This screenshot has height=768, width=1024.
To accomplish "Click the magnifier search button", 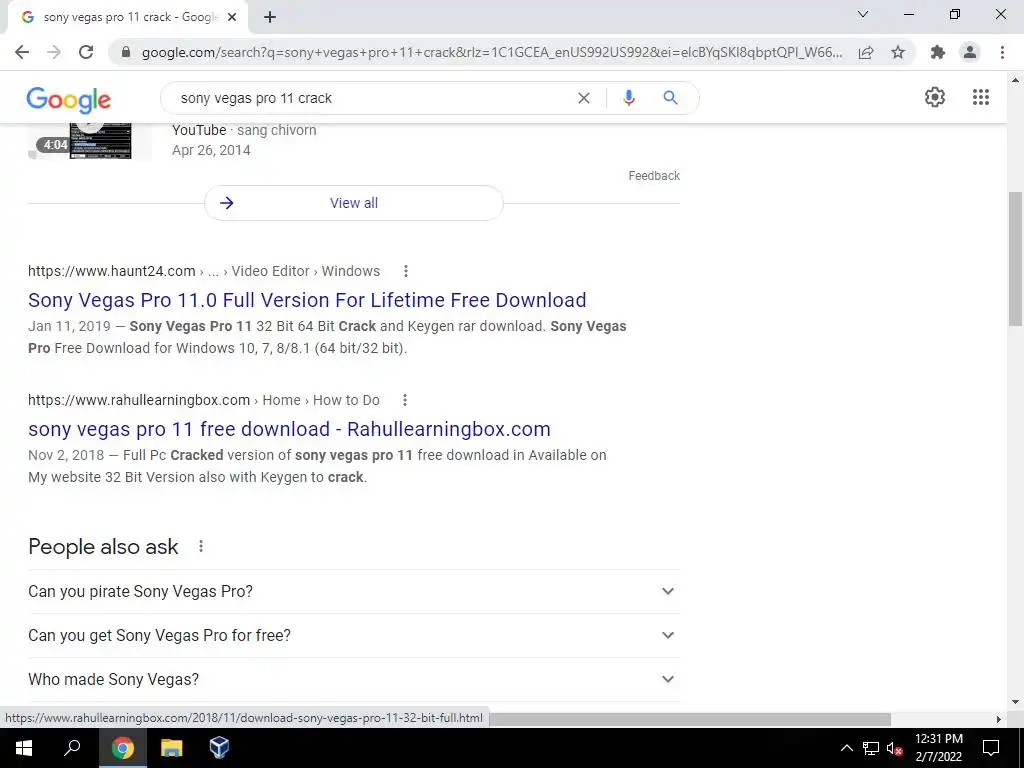I will [670, 98].
